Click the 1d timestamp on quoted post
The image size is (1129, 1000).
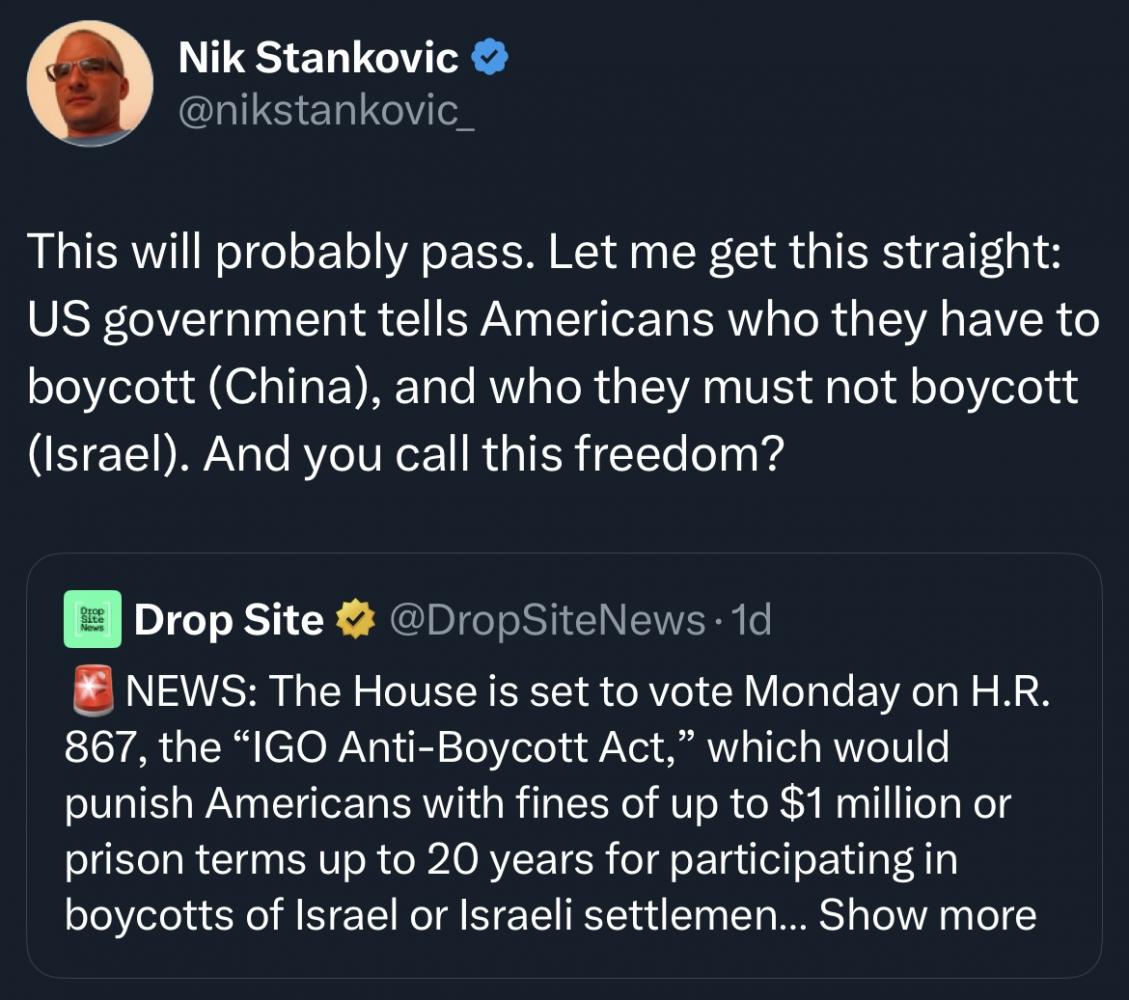[x=752, y=621]
